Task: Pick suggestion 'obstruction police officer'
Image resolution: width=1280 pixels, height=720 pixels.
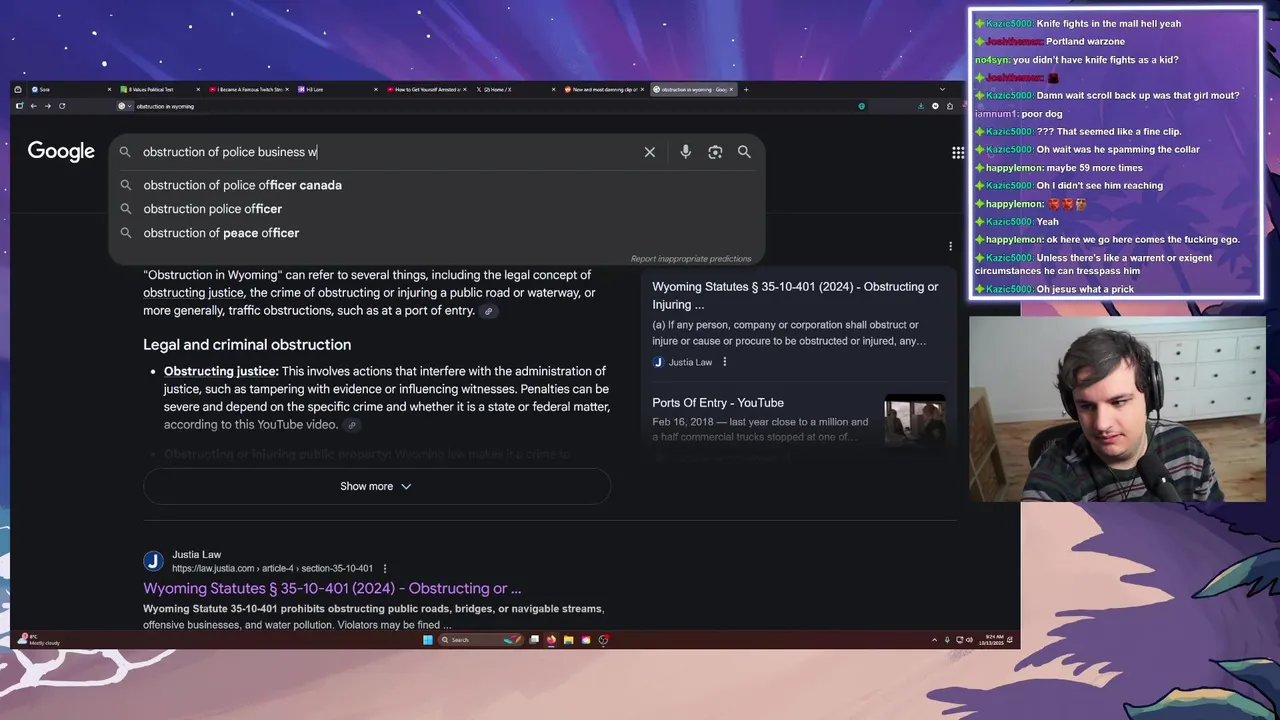Action: 212,209
